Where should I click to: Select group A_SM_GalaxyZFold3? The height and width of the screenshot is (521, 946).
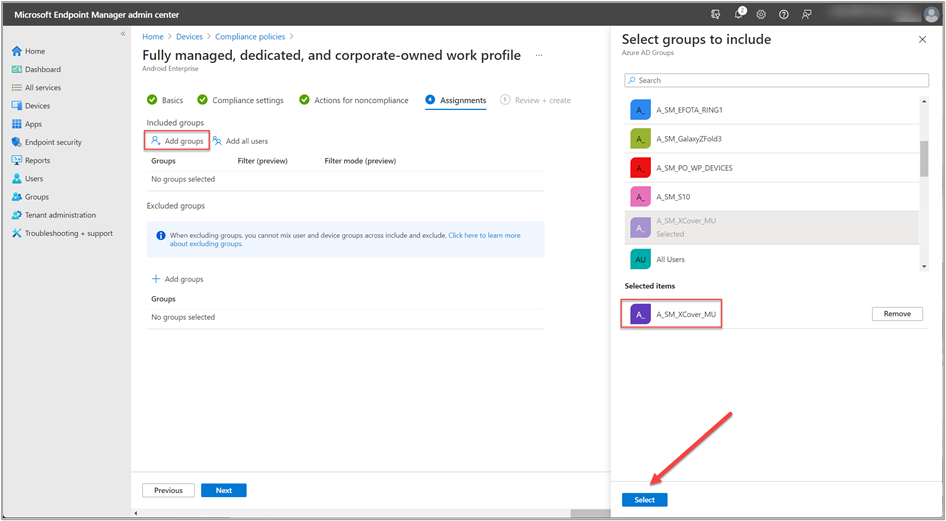coord(772,139)
